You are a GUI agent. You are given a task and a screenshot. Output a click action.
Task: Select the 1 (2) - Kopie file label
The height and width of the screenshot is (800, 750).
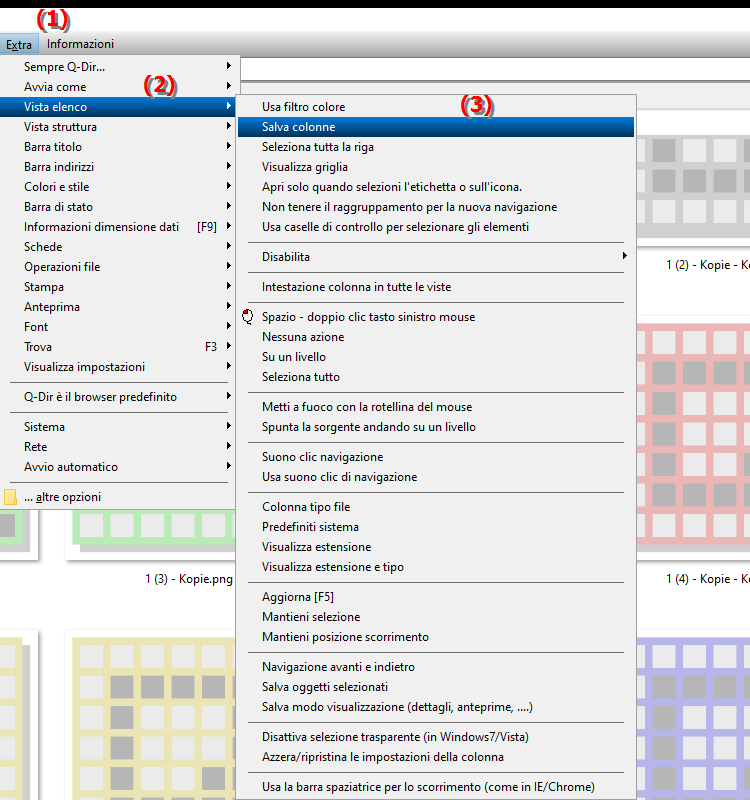pyautogui.click(x=708, y=265)
